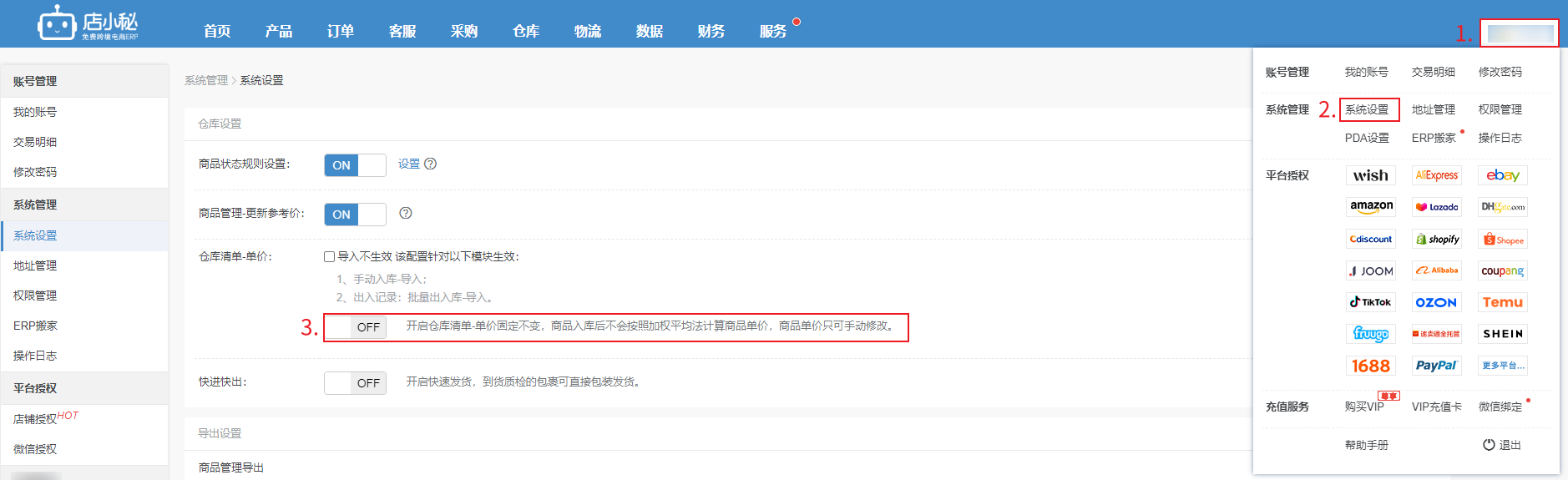Open the Temu platform authorization
This screenshot has width=1568, height=480.
(1503, 302)
